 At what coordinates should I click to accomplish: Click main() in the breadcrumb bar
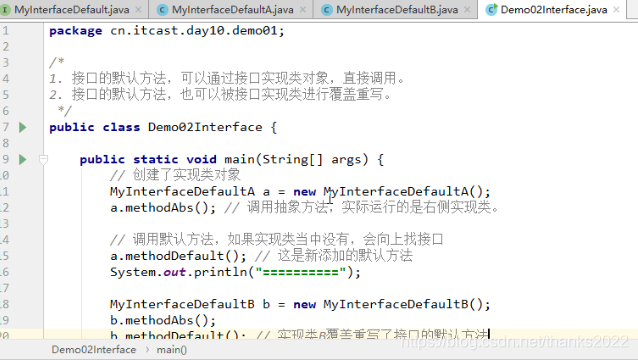click(x=171, y=349)
